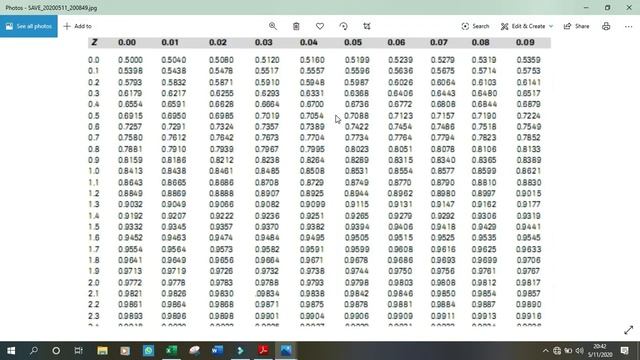640x360 pixels.
Task: Click the See all photos button
Action: point(29,26)
